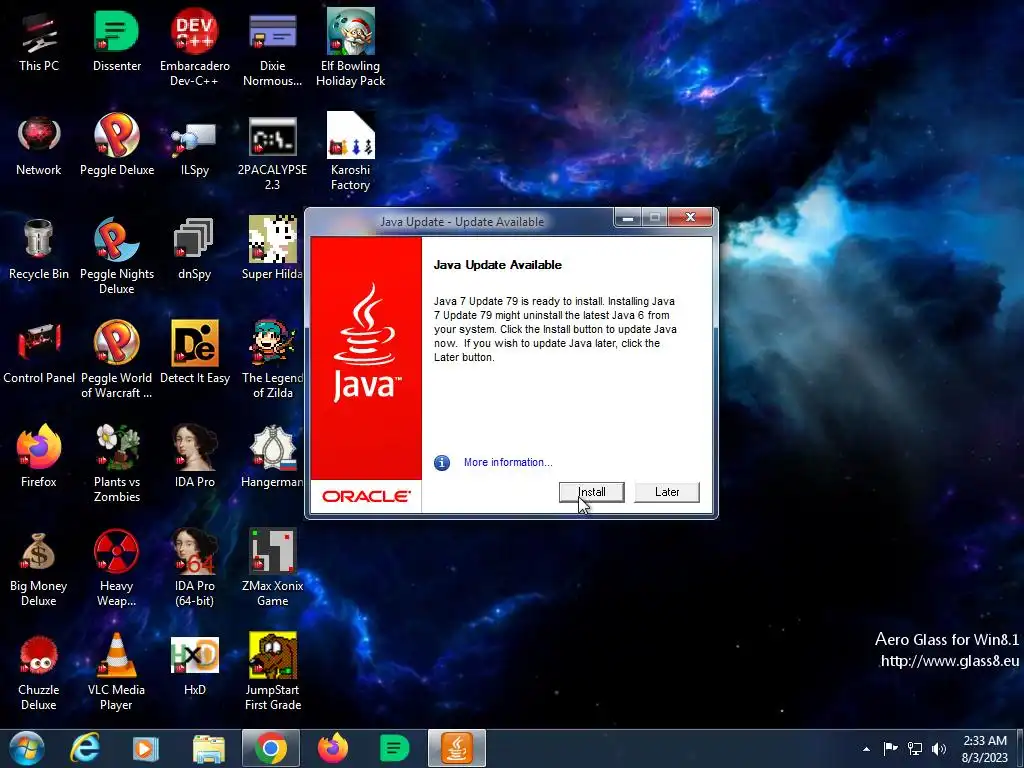Minimize the Java Update dialog
The width and height of the screenshot is (1024, 768).
coord(628,217)
